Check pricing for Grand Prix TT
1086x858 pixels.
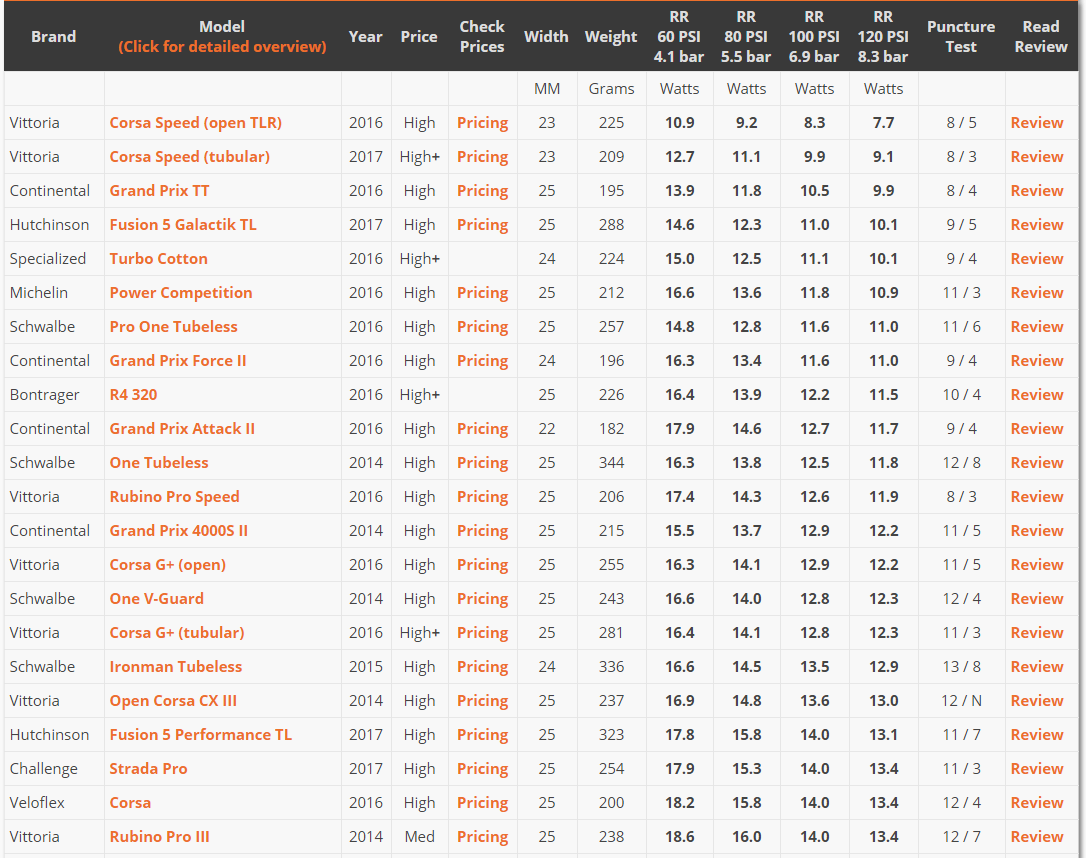point(483,191)
